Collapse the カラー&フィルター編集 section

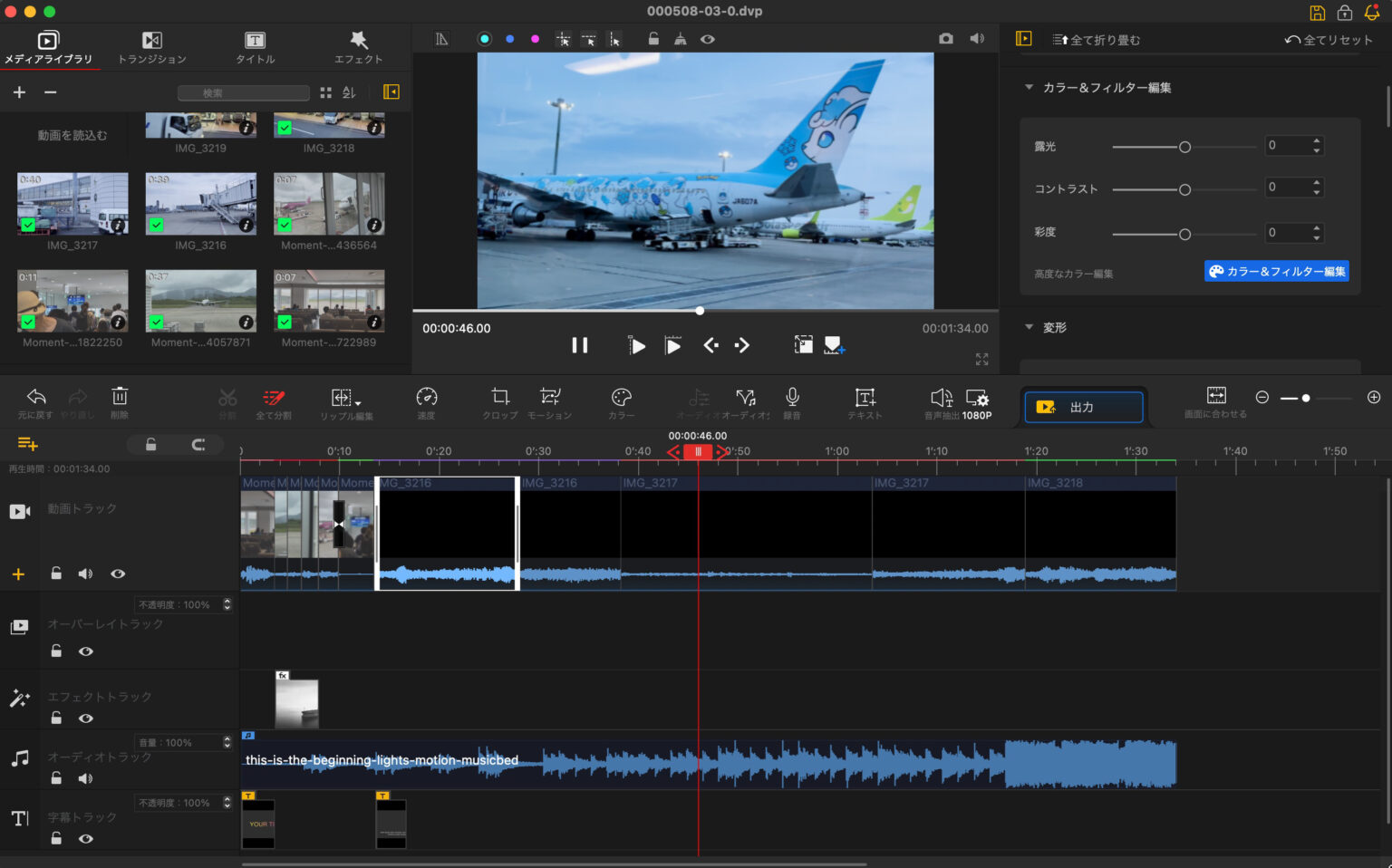[x=1029, y=87]
